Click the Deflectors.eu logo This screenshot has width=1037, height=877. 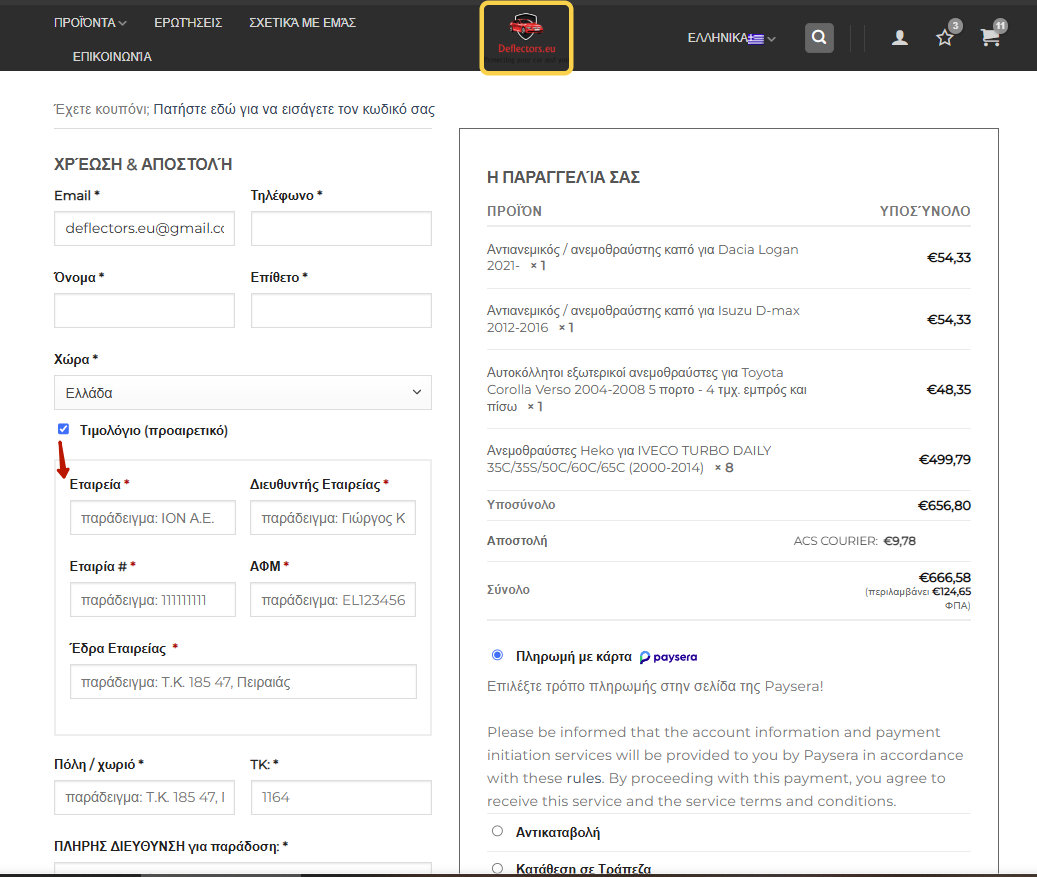pos(526,38)
